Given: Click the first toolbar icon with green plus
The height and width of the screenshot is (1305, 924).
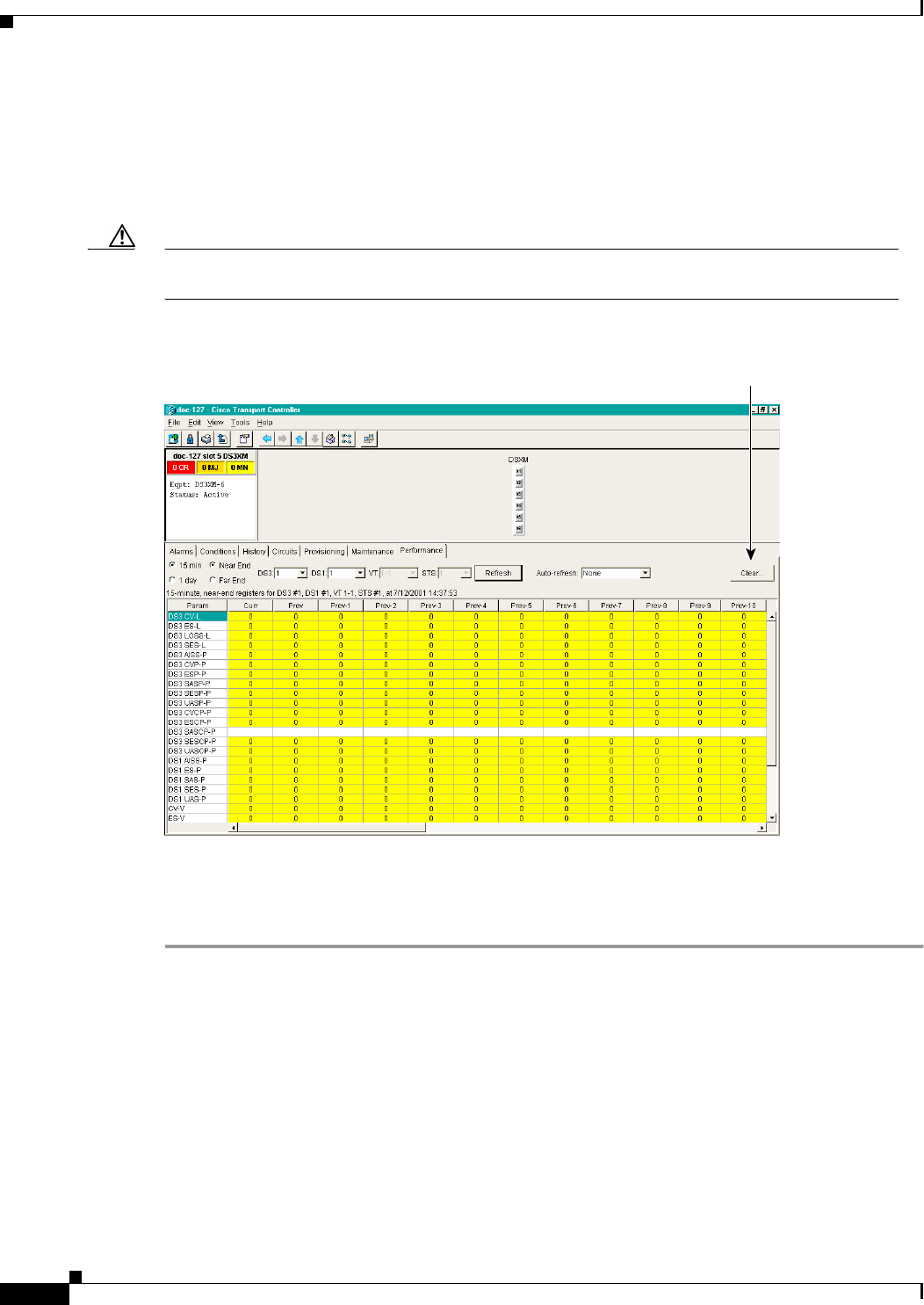Looking at the screenshot, I should (174, 439).
